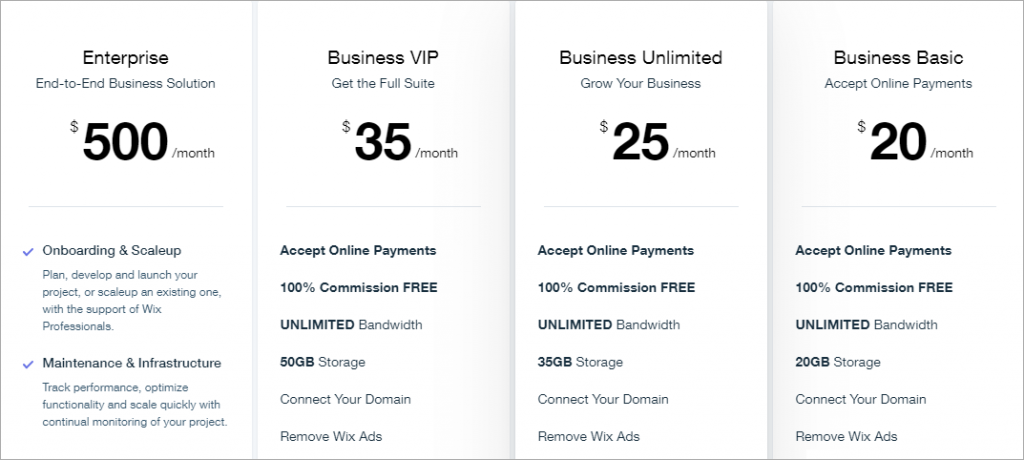Open Maintenance & Infrastructure feature title
1024x460 pixels.
coord(132,363)
